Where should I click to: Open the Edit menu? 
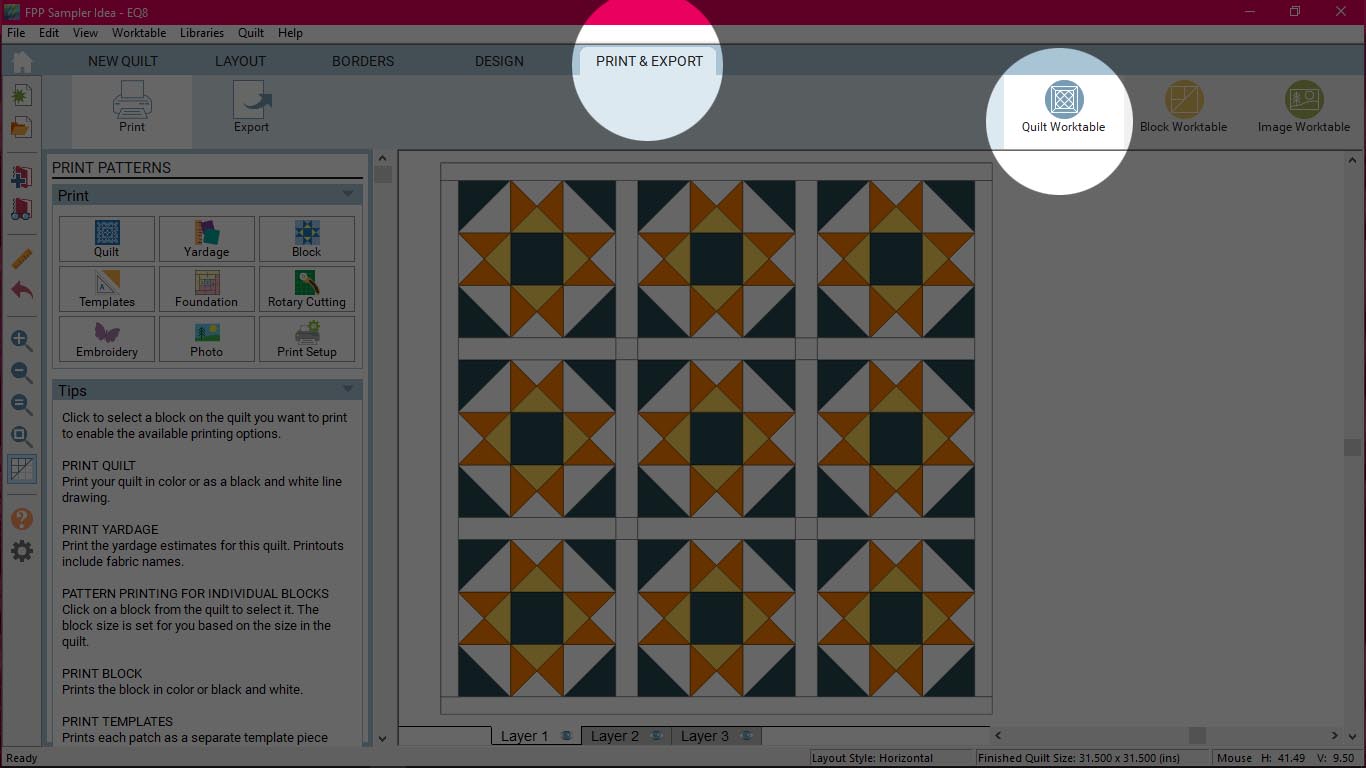49,33
